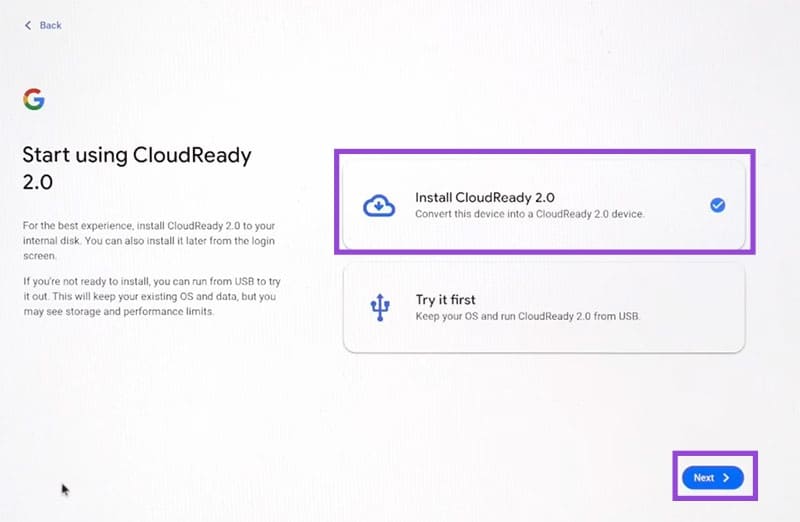Proceed with the Next button
Image resolution: width=800 pixels, height=522 pixels.
point(713,478)
